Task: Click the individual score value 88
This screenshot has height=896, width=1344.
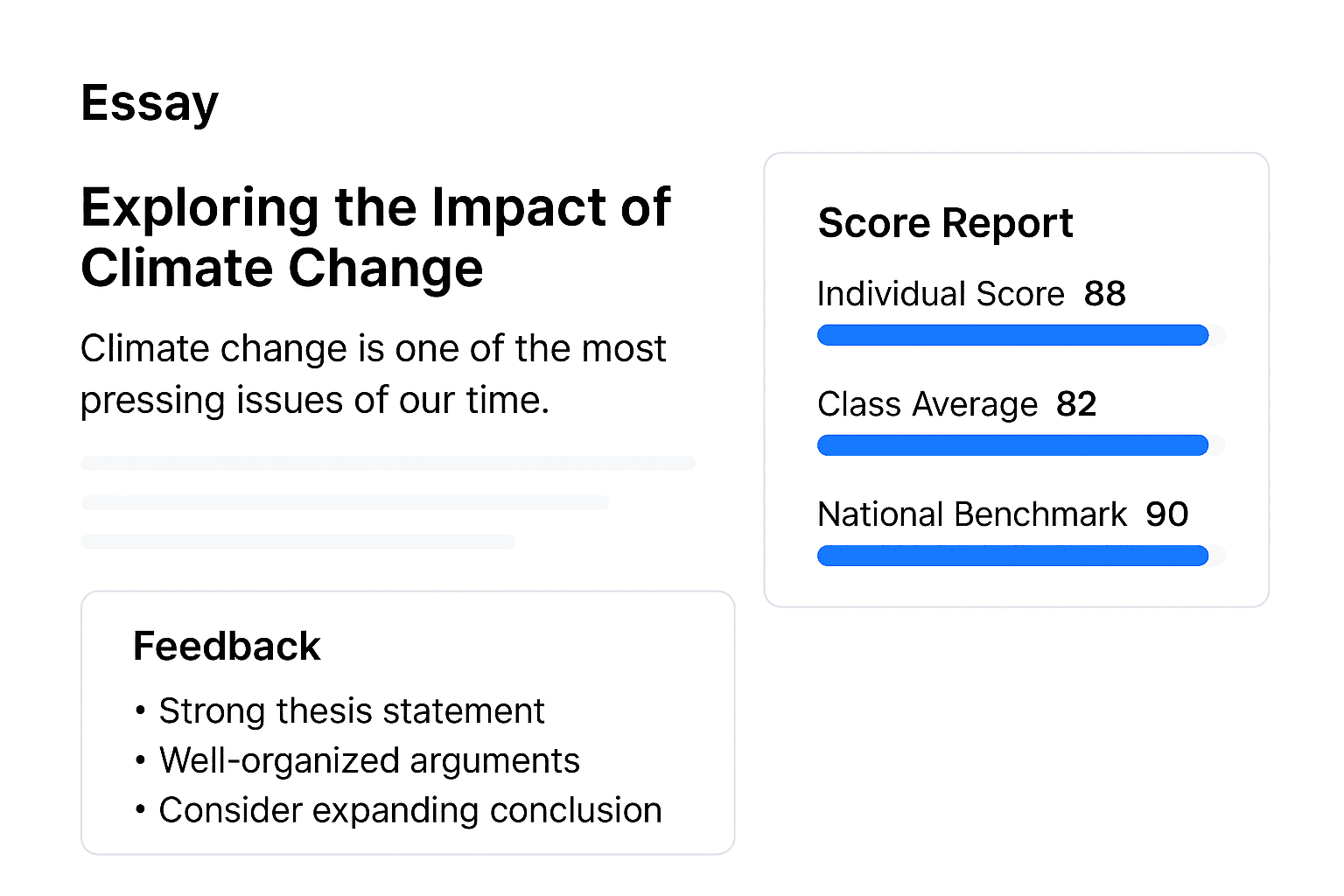Action: click(x=1105, y=294)
